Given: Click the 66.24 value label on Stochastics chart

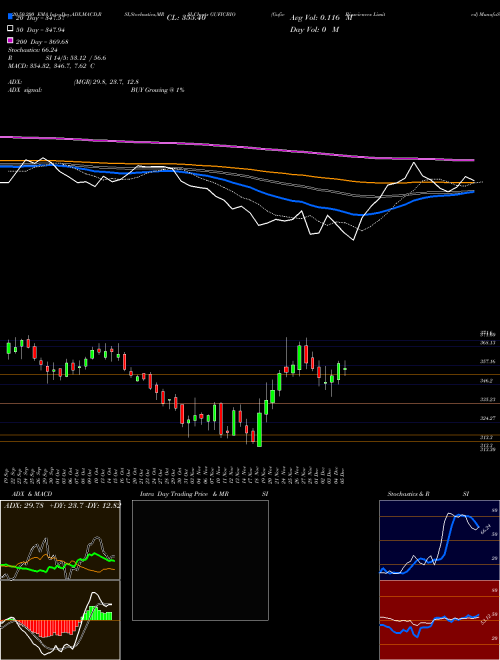Looking at the screenshot, I should tap(485, 528).
